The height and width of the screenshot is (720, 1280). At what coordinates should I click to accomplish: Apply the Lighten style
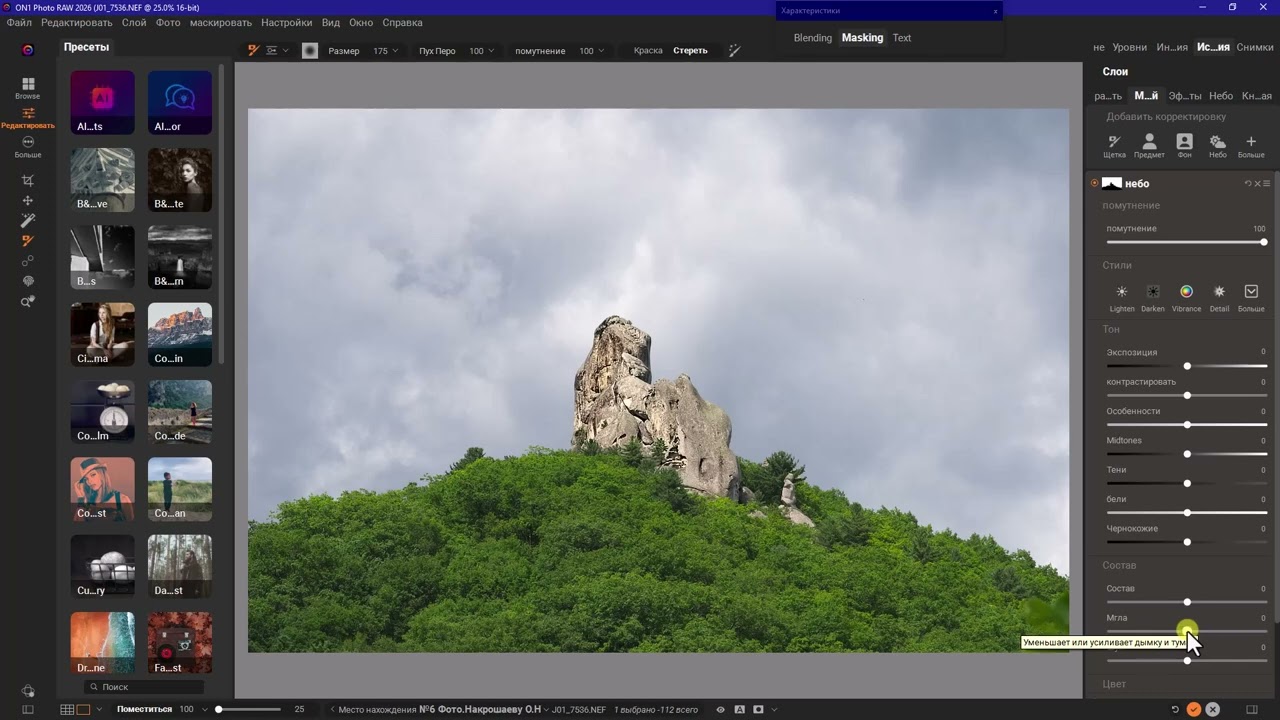(1122, 298)
